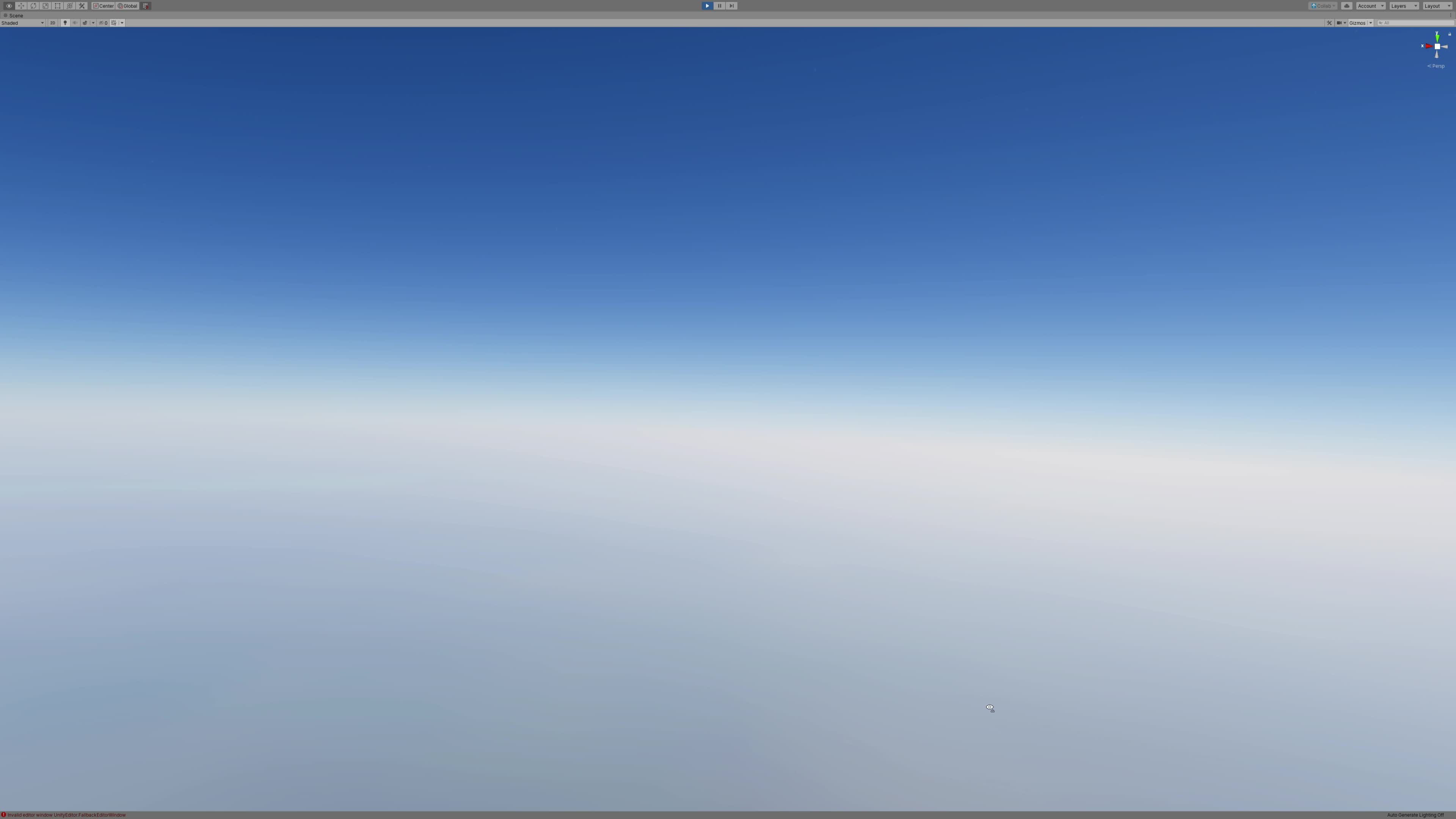Select the Move tool

pyautogui.click(x=21, y=6)
